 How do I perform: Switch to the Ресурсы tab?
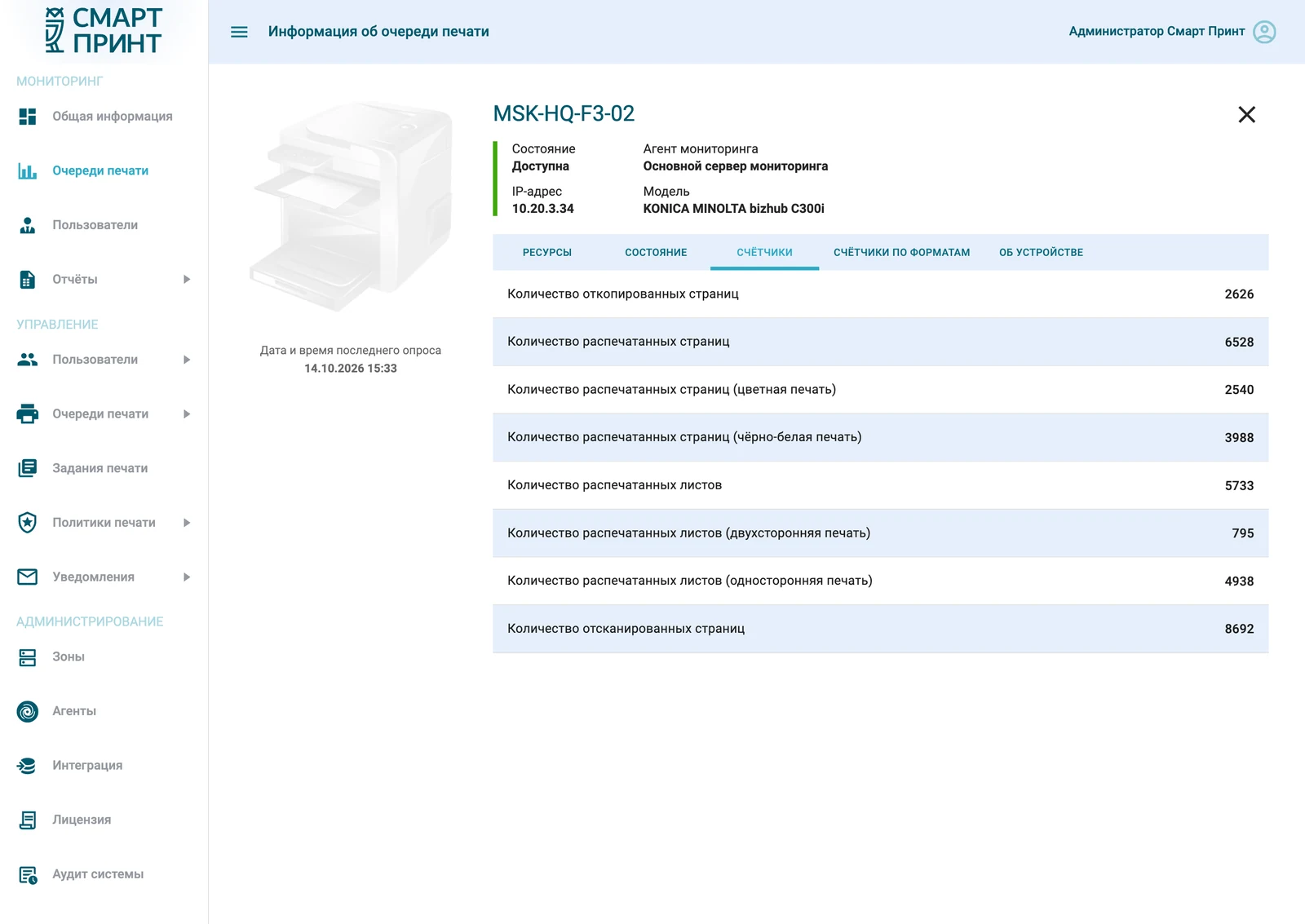tap(547, 253)
